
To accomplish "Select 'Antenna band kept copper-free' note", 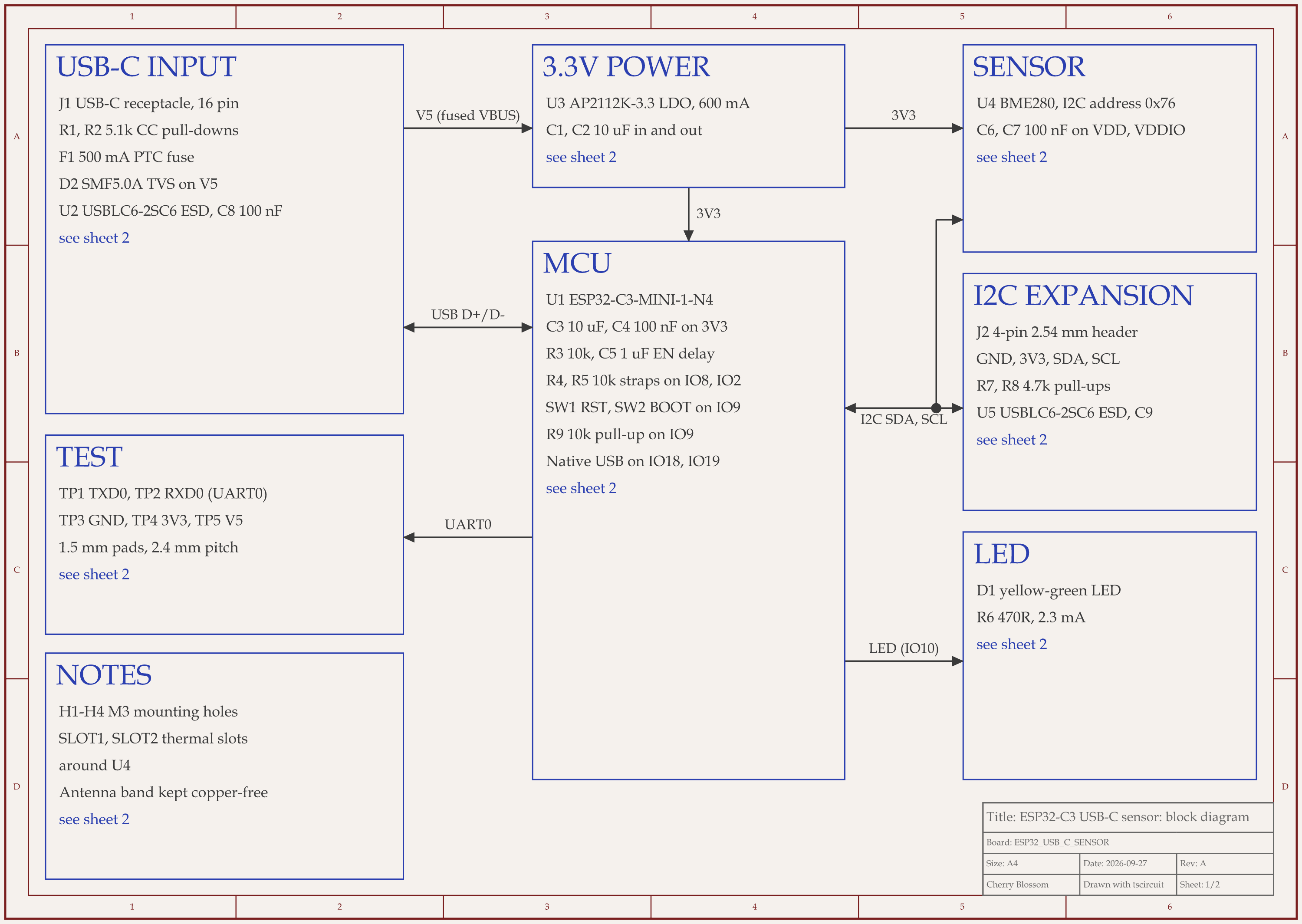I will [163, 792].
